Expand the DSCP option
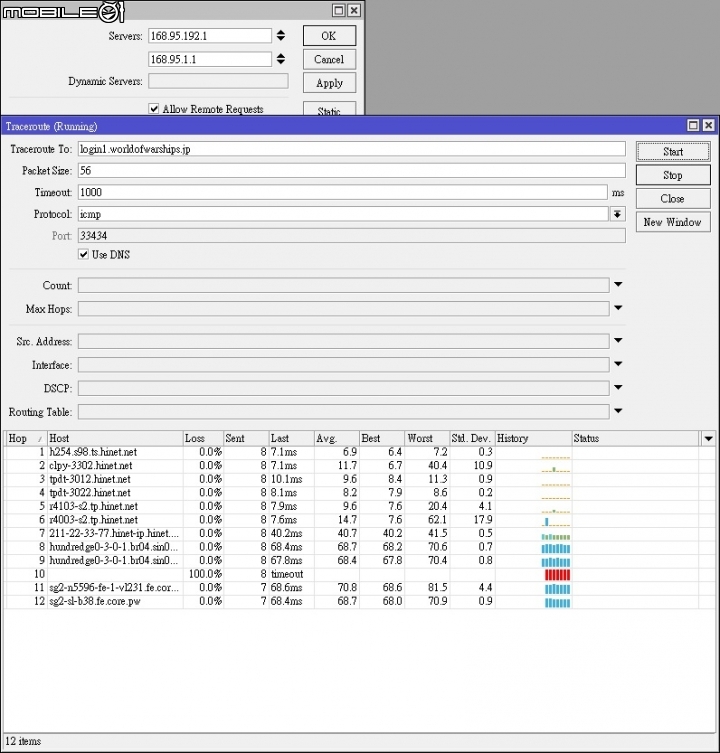 pos(618,388)
